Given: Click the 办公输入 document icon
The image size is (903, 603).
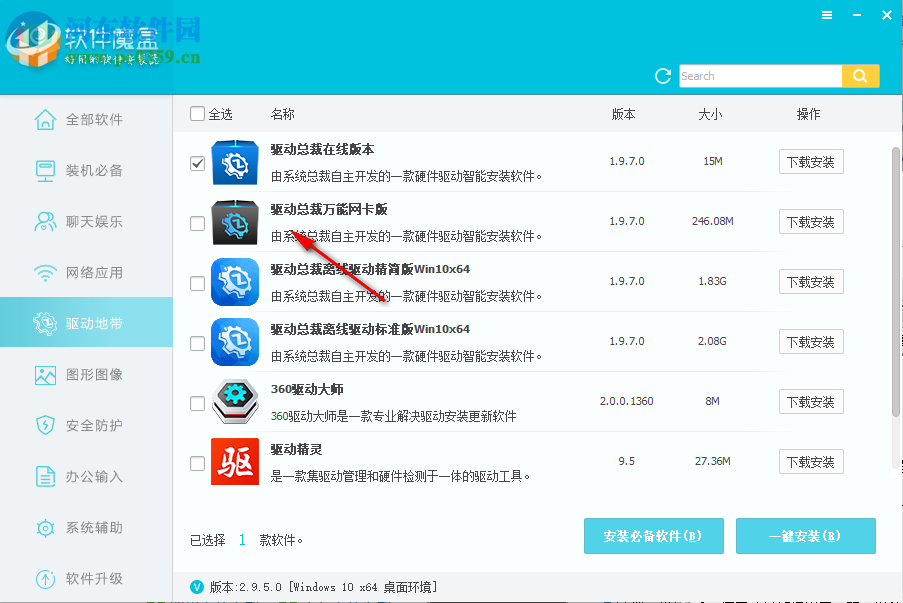Looking at the screenshot, I should 45,477.
